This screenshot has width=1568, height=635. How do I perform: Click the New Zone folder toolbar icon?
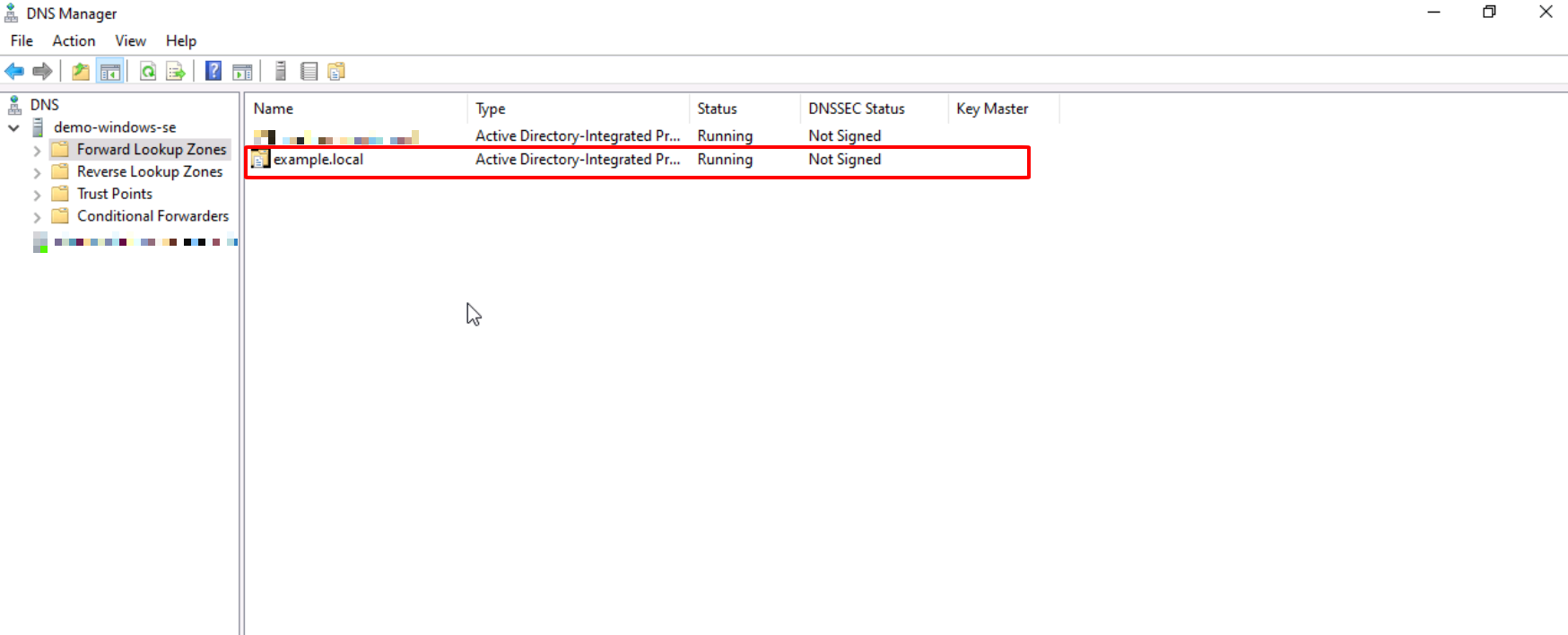(x=336, y=72)
